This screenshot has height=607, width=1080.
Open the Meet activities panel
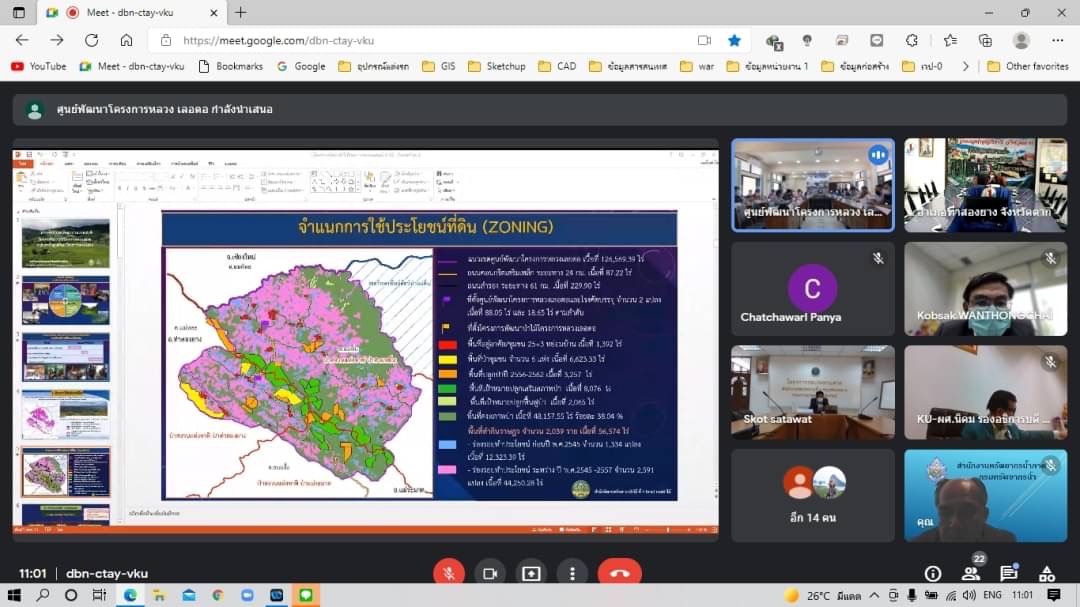(1047, 573)
